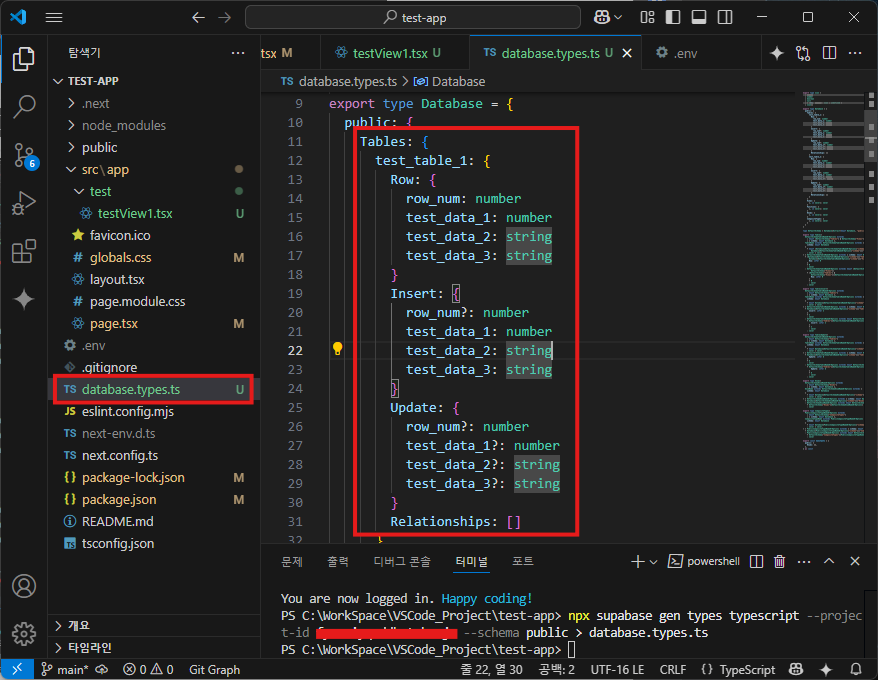Close the database.types.ts tab
Screen dimensions: 878x680
(x=627, y=53)
